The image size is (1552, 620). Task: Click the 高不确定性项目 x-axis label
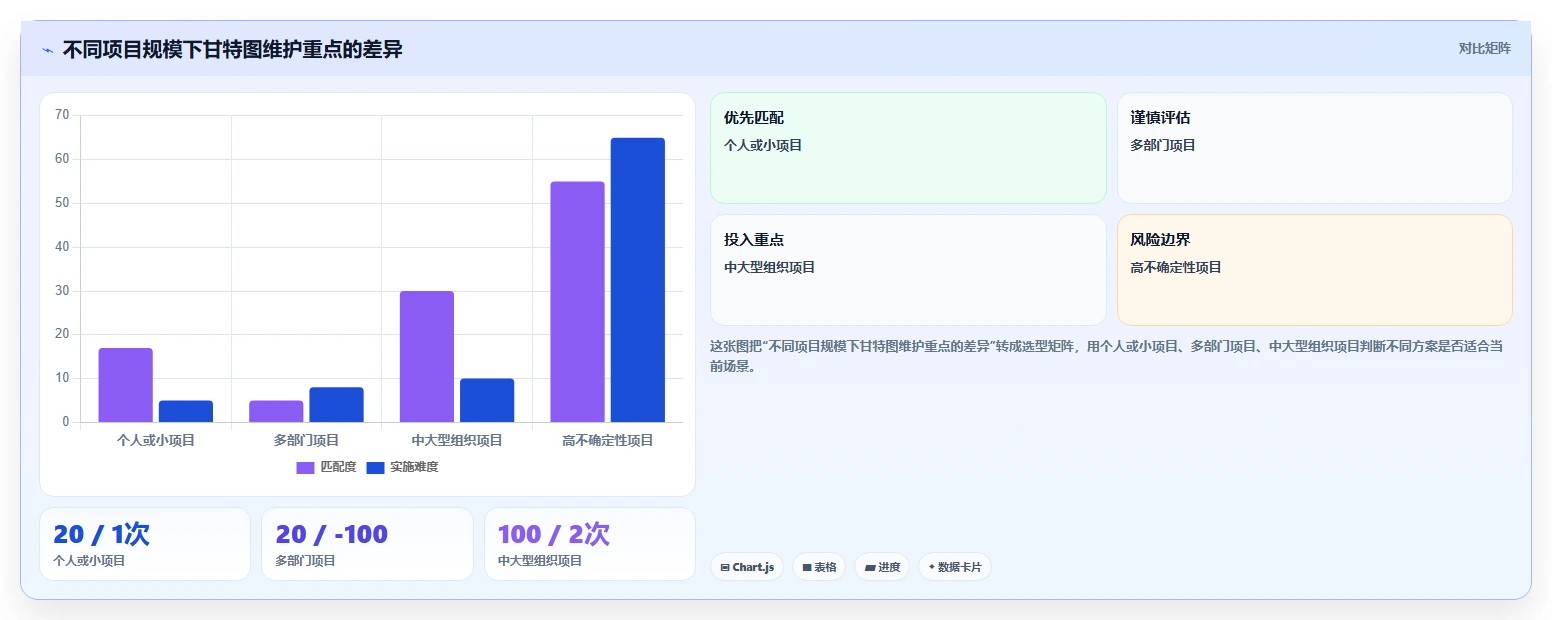click(607, 440)
